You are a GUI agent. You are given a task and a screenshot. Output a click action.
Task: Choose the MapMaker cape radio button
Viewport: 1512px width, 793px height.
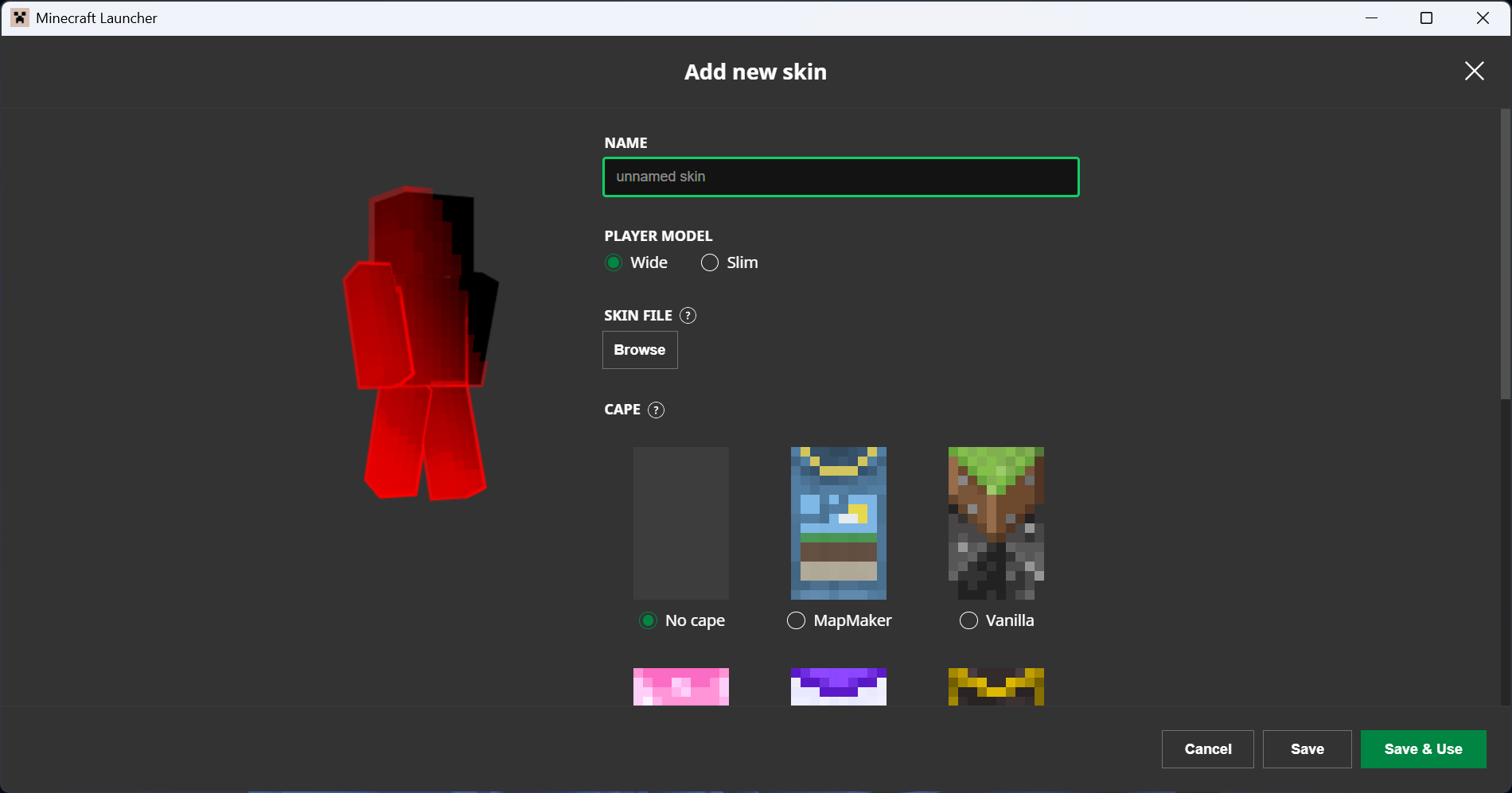coord(796,620)
